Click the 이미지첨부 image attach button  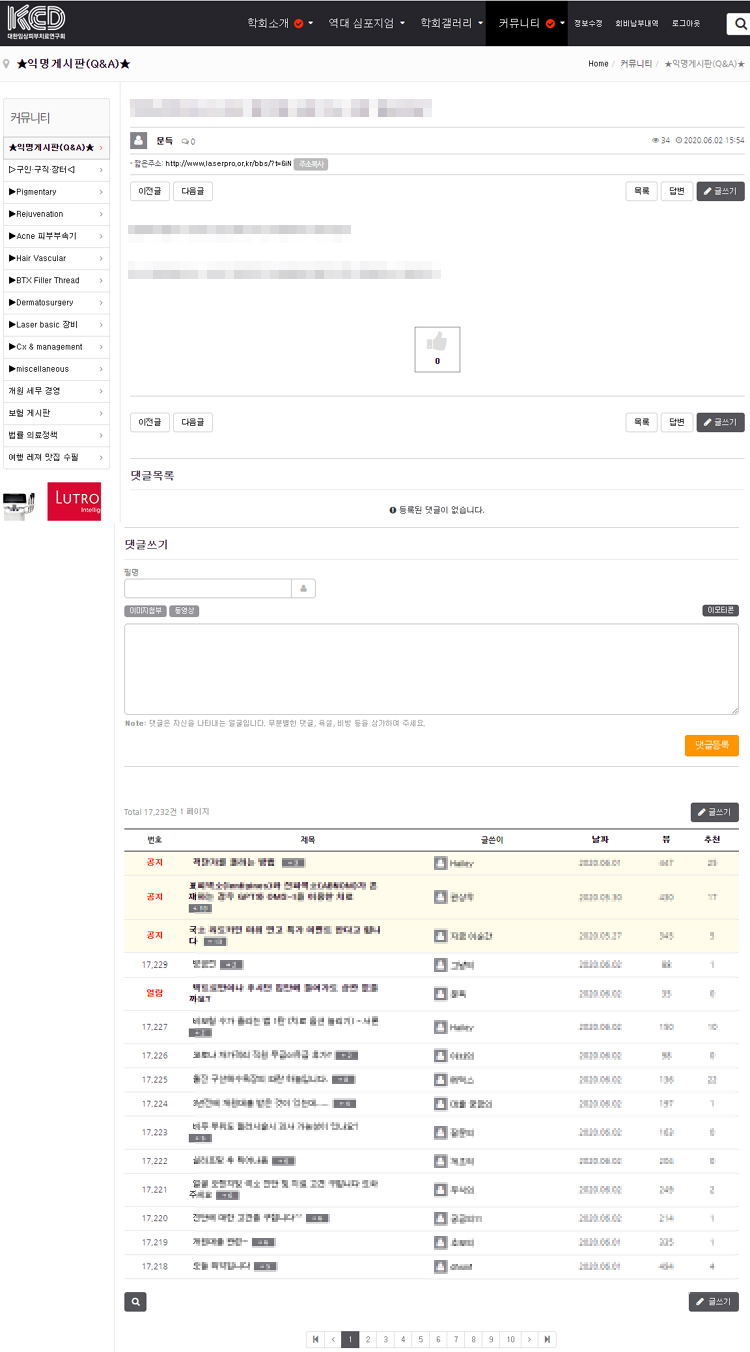(145, 610)
